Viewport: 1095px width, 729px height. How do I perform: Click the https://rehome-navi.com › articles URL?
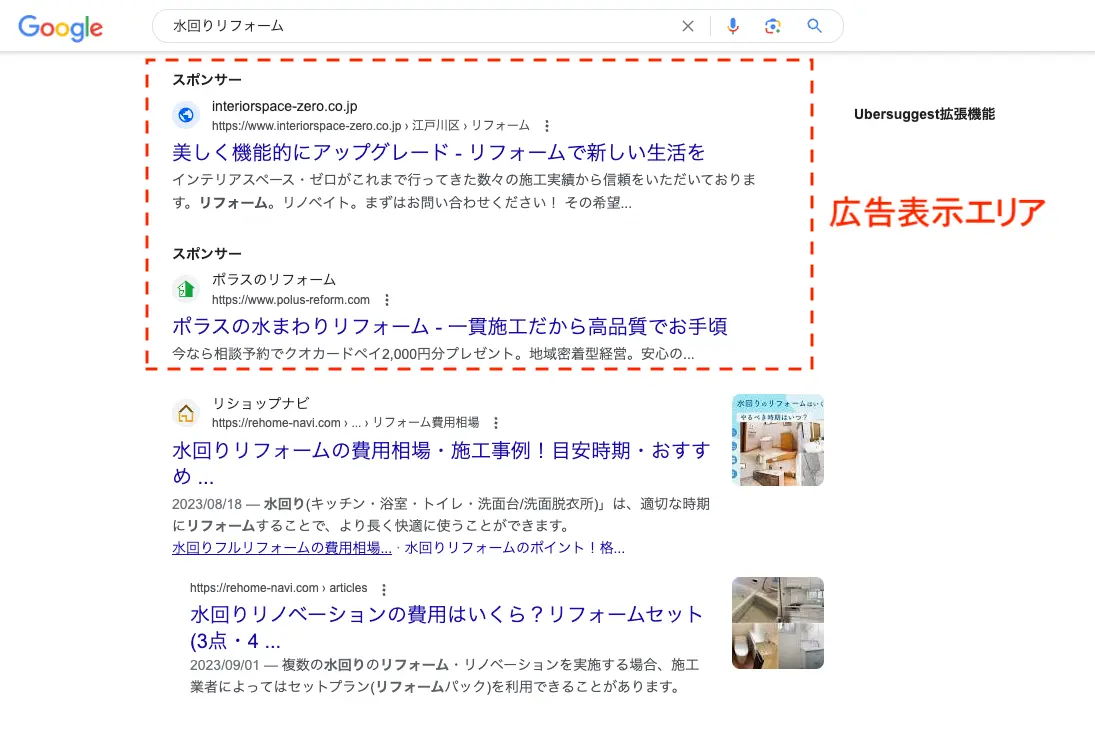point(279,588)
